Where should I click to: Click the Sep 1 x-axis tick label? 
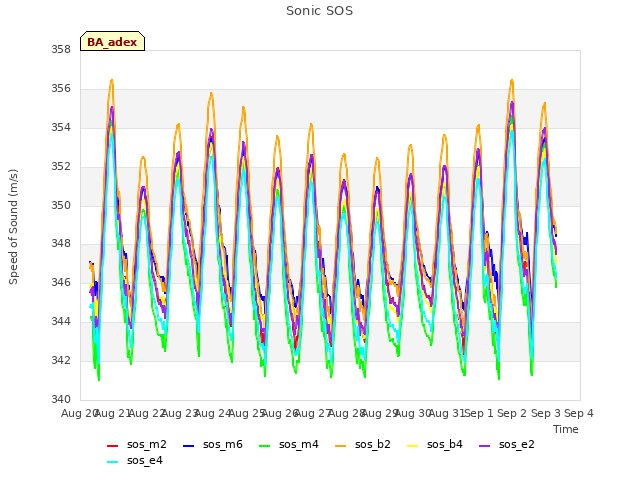[479, 413]
